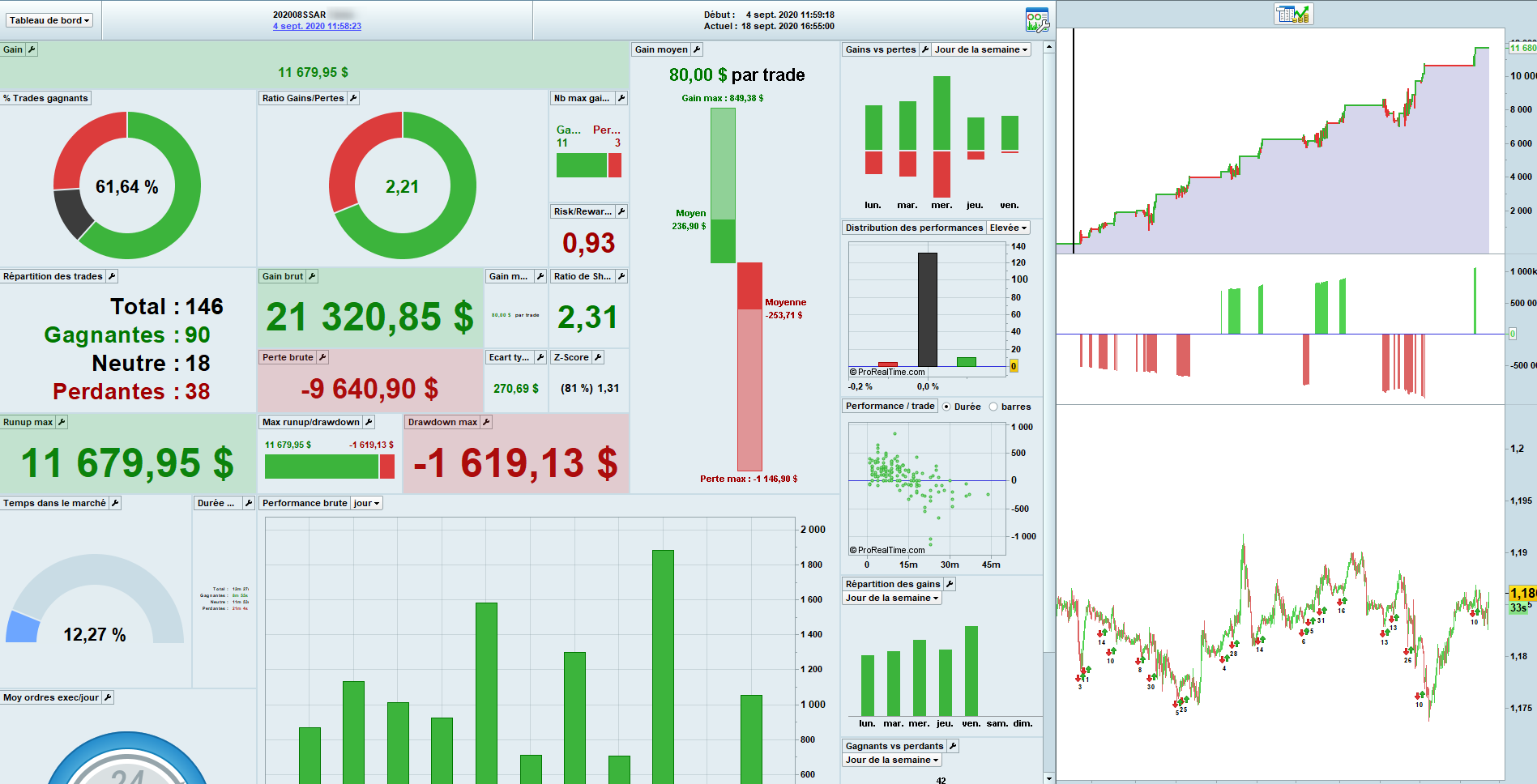Image resolution: width=1537 pixels, height=784 pixels.
Task: Click the Distribution des performances label
Action: pyautogui.click(x=914, y=228)
